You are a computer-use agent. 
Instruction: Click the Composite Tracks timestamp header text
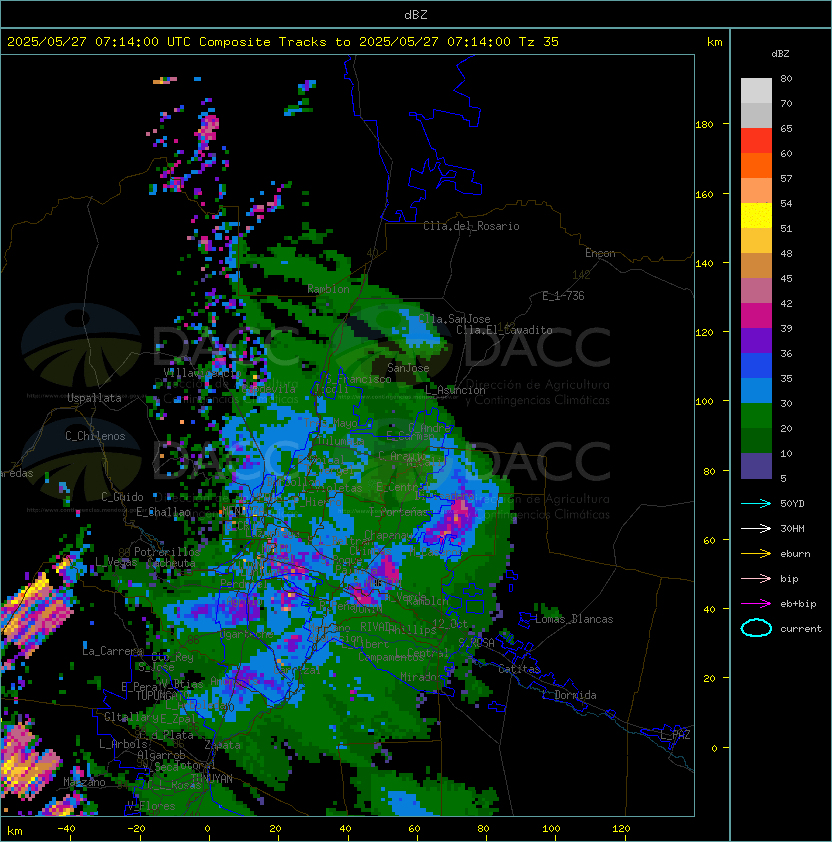click(283, 42)
